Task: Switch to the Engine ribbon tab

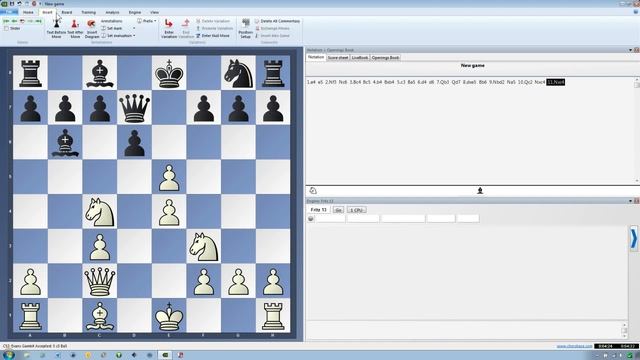Action: [x=135, y=12]
